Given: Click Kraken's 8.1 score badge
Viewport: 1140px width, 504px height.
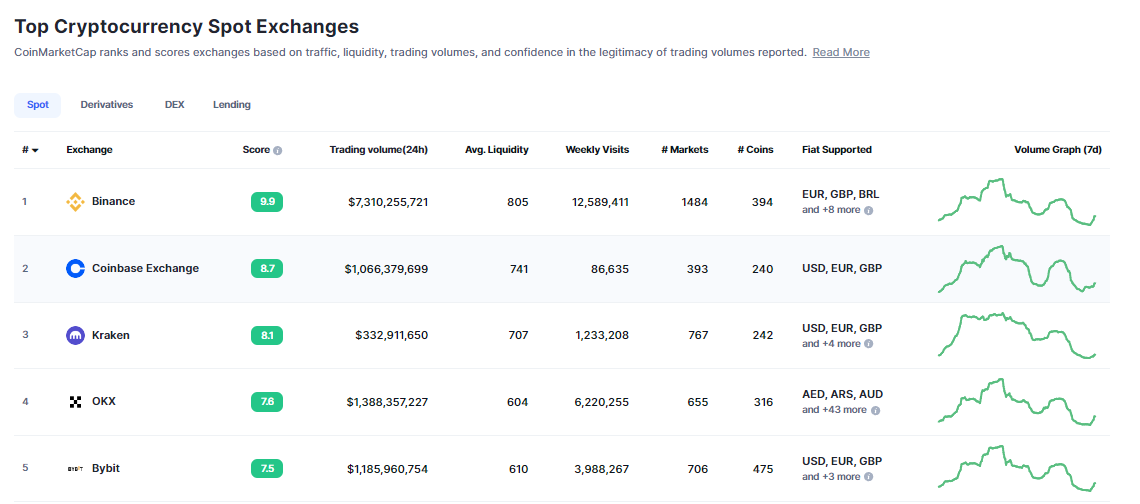Looking at the screenshot, I should [x=267, y=335].
